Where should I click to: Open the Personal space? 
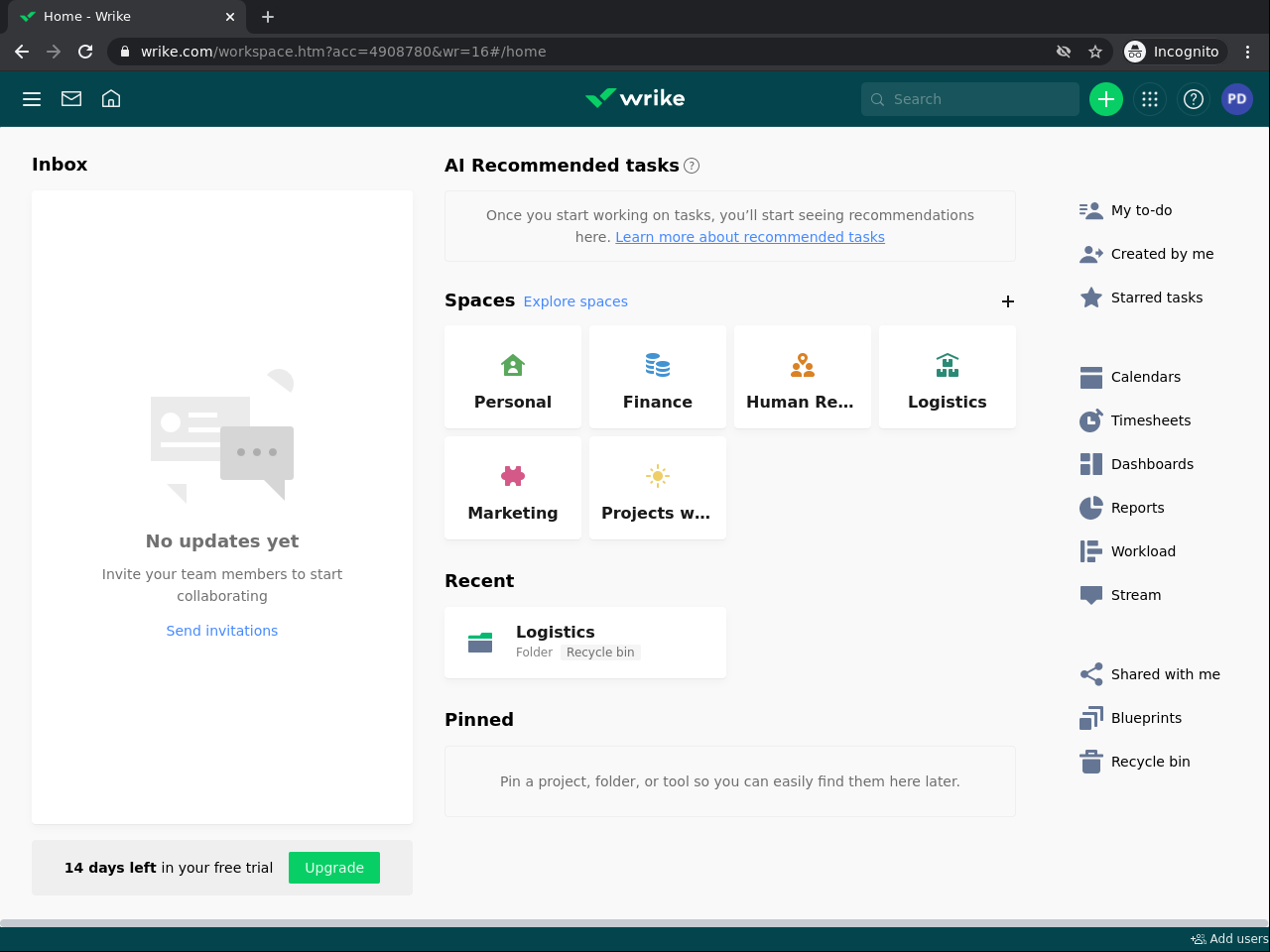point(513,377)
